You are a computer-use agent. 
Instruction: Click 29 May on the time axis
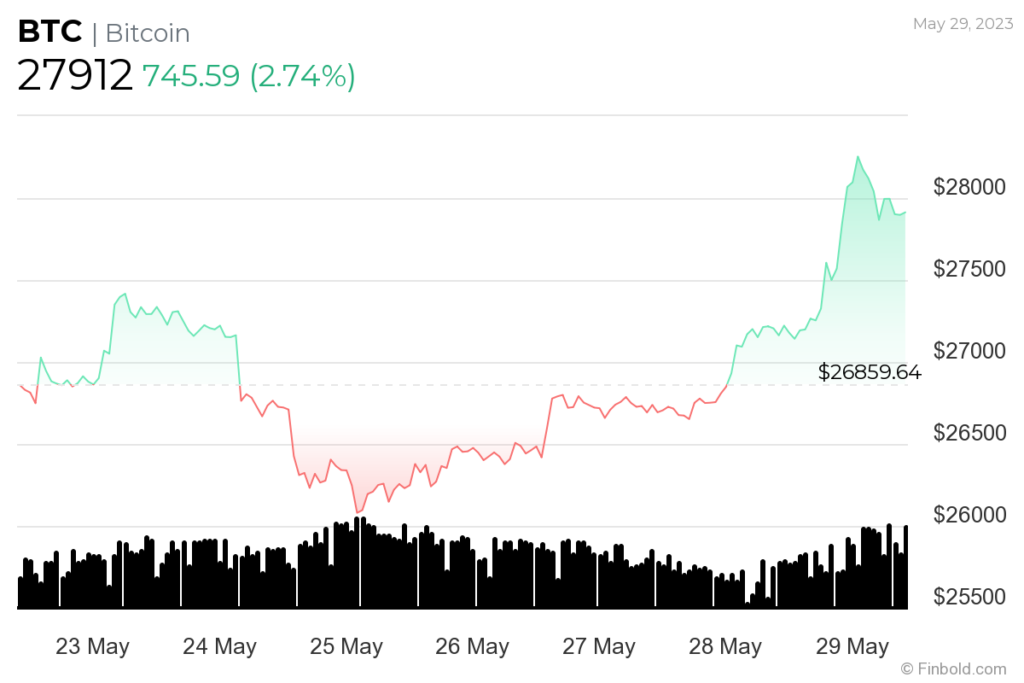(852, 647)
